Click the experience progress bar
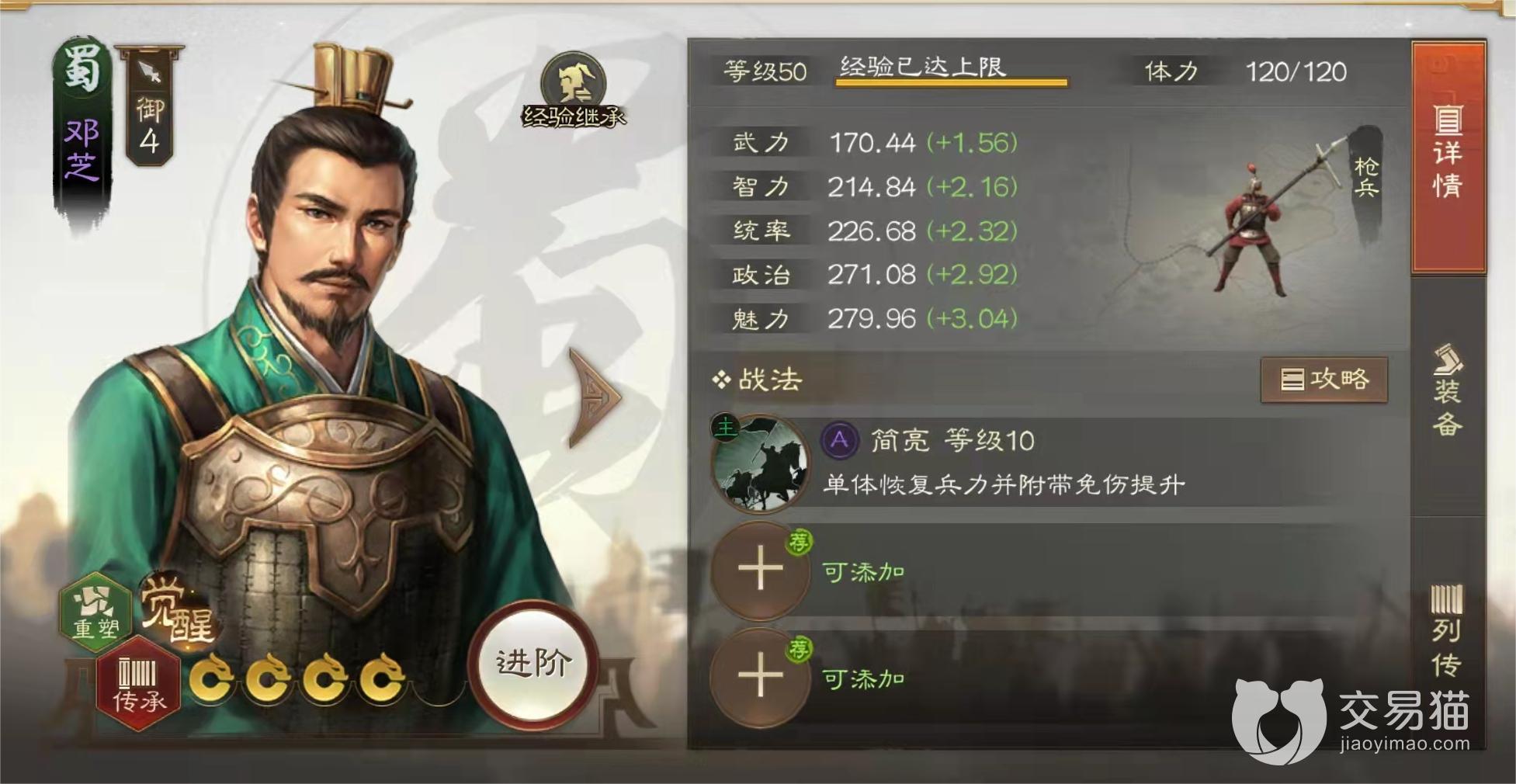Viewport: 1516px width, 784px height. coord(951,81)
